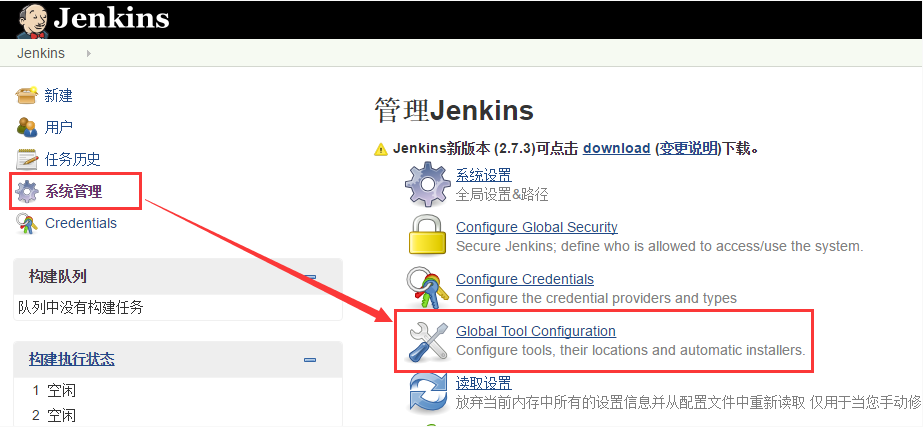Open the 读取设置 link

pos(484,383)
